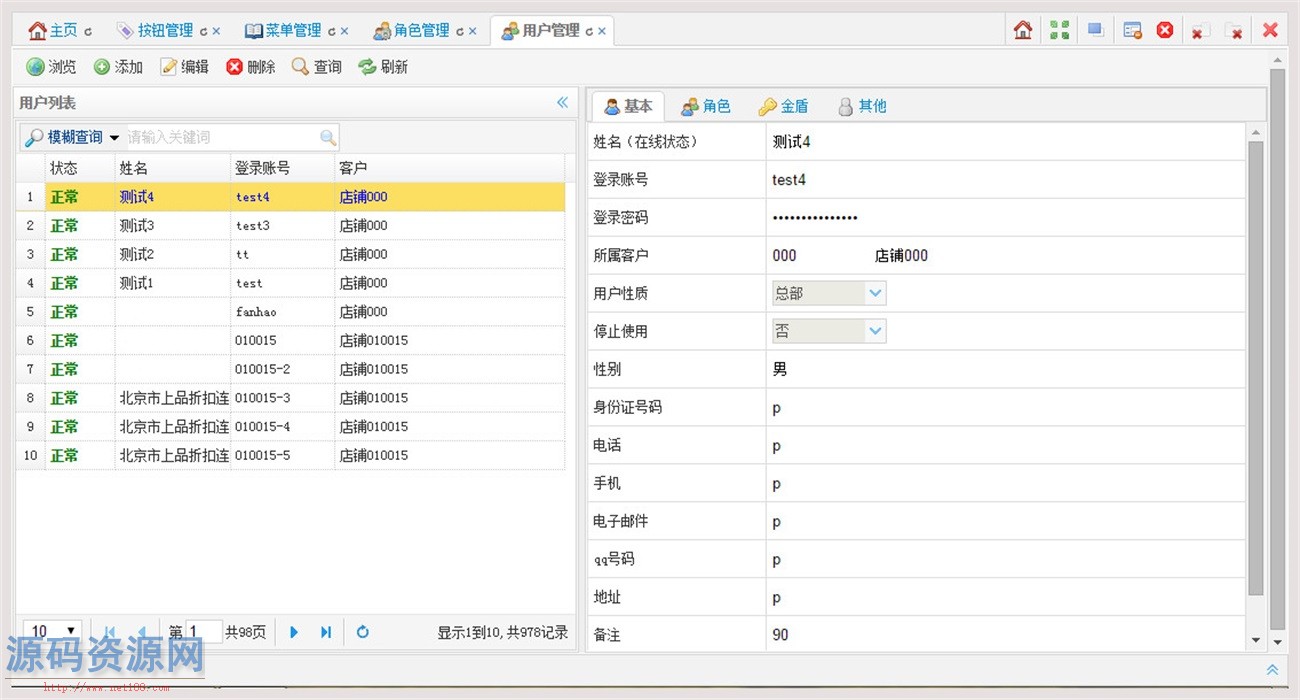The height and width of the screenshot is (700, 1300).
Task: Open the 金盾 tab in detail panel
Action: (784, 106)
